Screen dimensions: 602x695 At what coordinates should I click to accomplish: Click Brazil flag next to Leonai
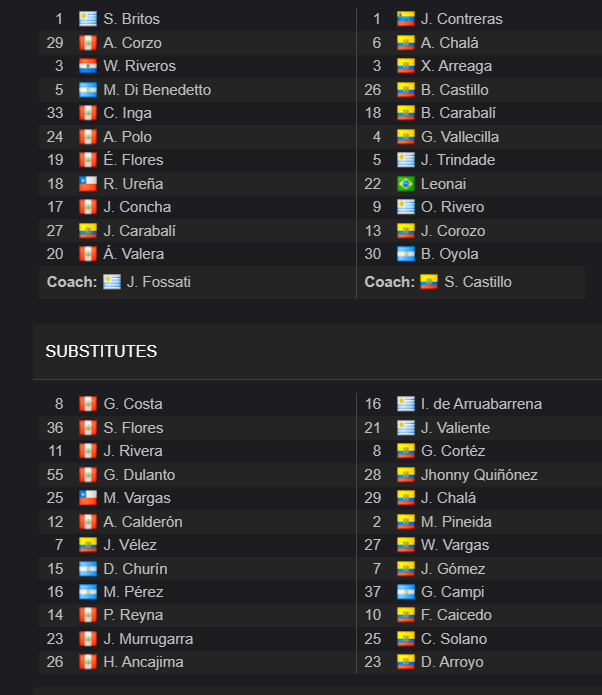click(x=406, y=184)
